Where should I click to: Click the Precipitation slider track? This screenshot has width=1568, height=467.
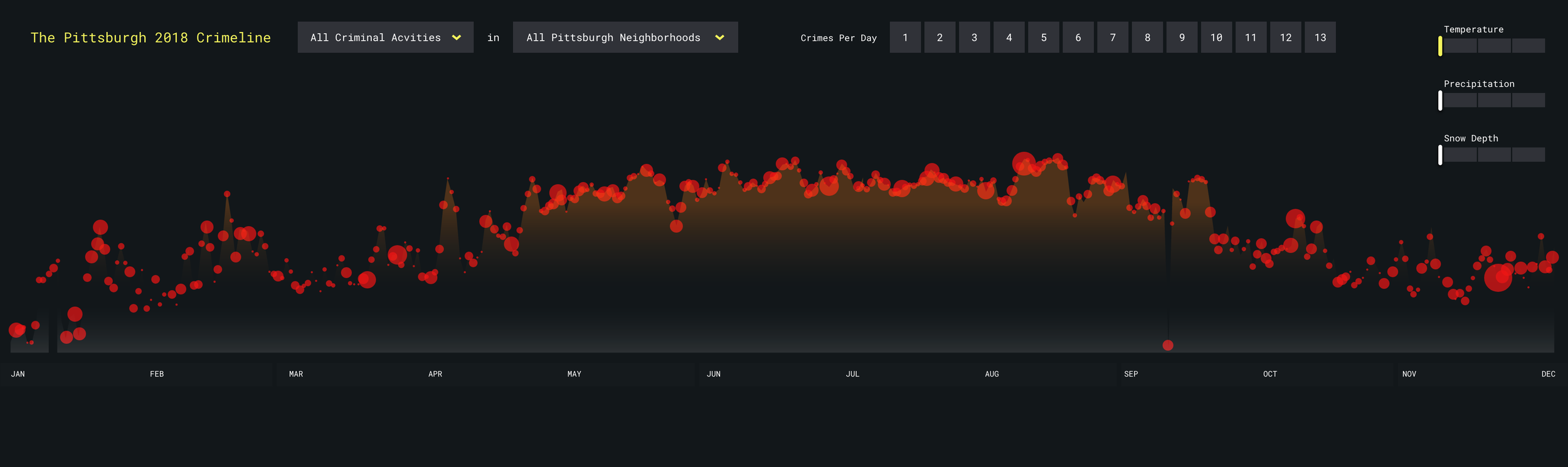click(1493, 100)
